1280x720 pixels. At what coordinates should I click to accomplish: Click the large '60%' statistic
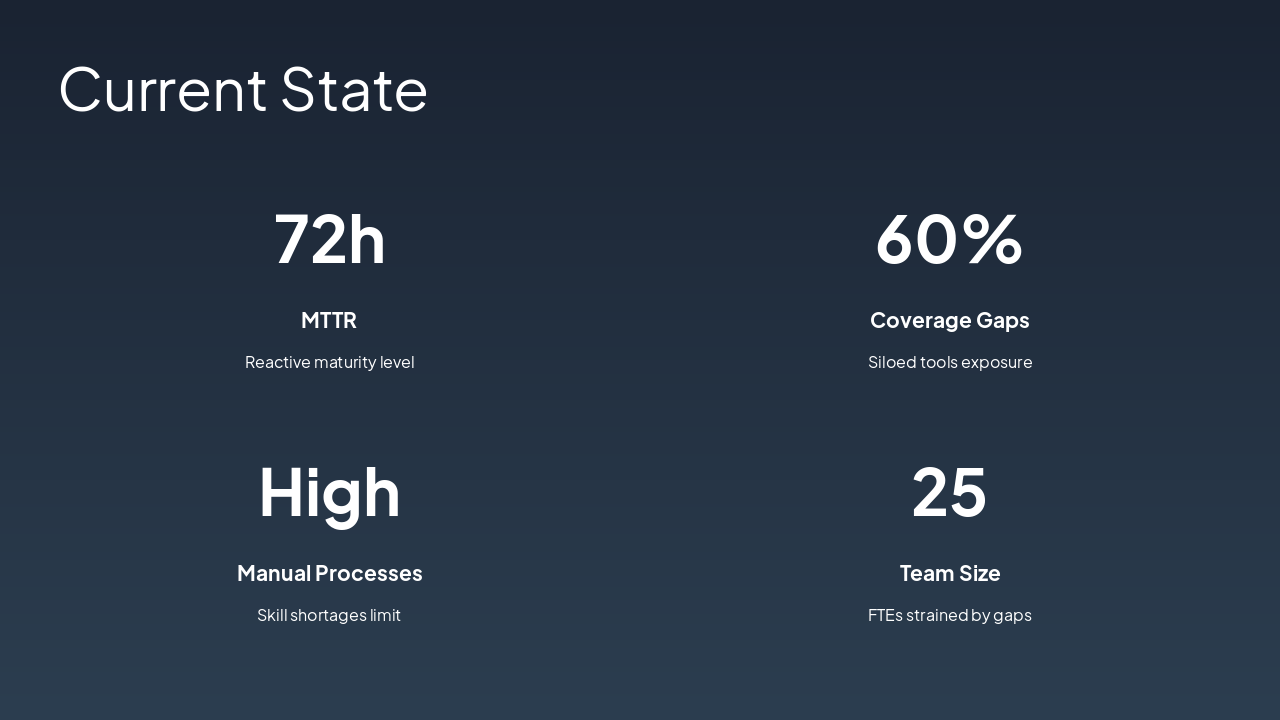[949, 240]
